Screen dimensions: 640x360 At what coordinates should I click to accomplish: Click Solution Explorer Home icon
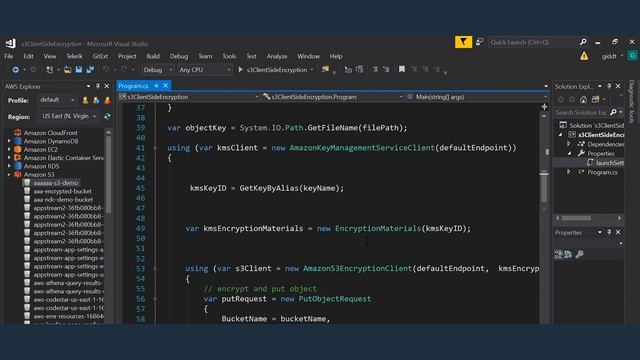(x=584, y=100)
